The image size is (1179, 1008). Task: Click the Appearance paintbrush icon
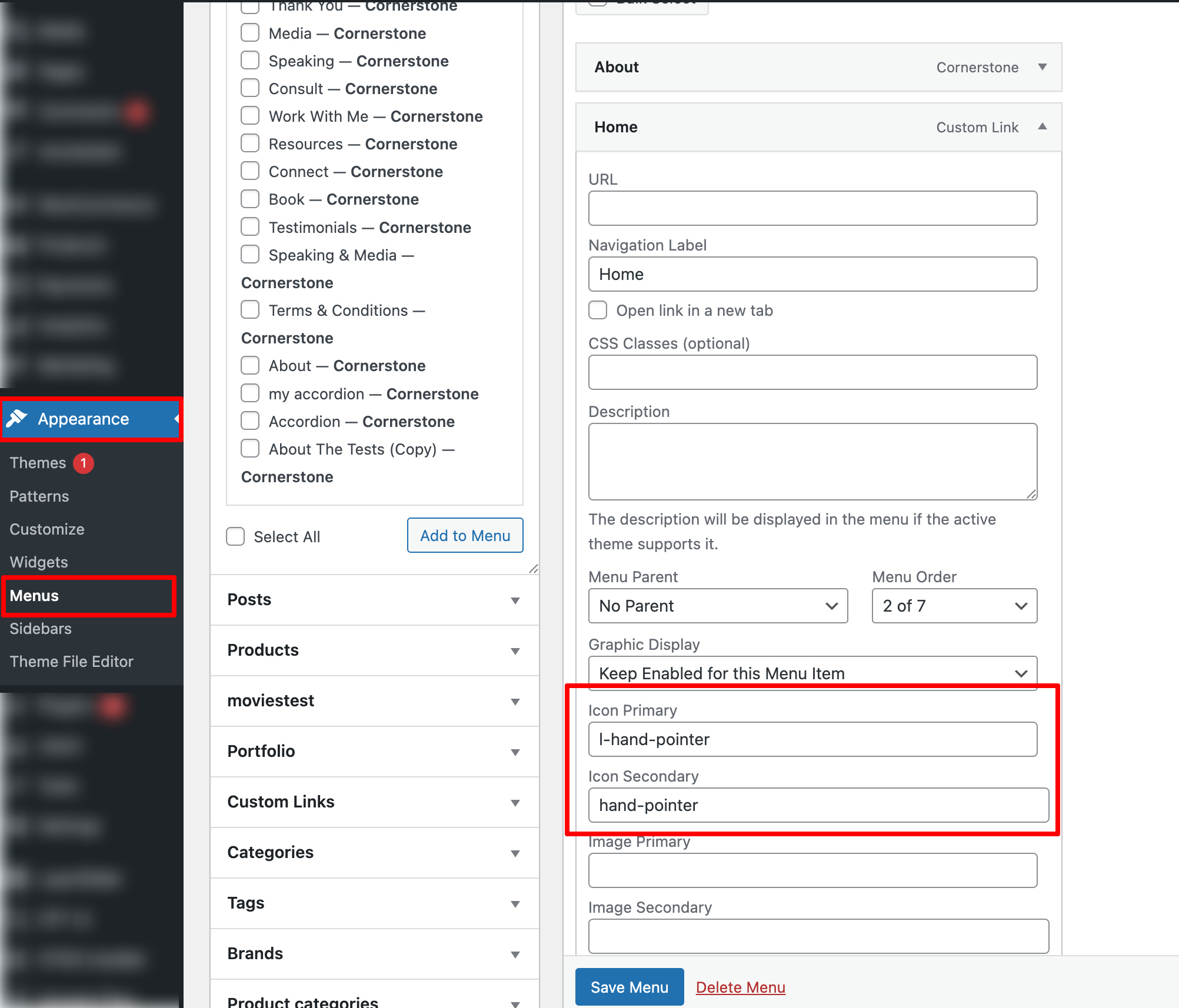(17, 419)
